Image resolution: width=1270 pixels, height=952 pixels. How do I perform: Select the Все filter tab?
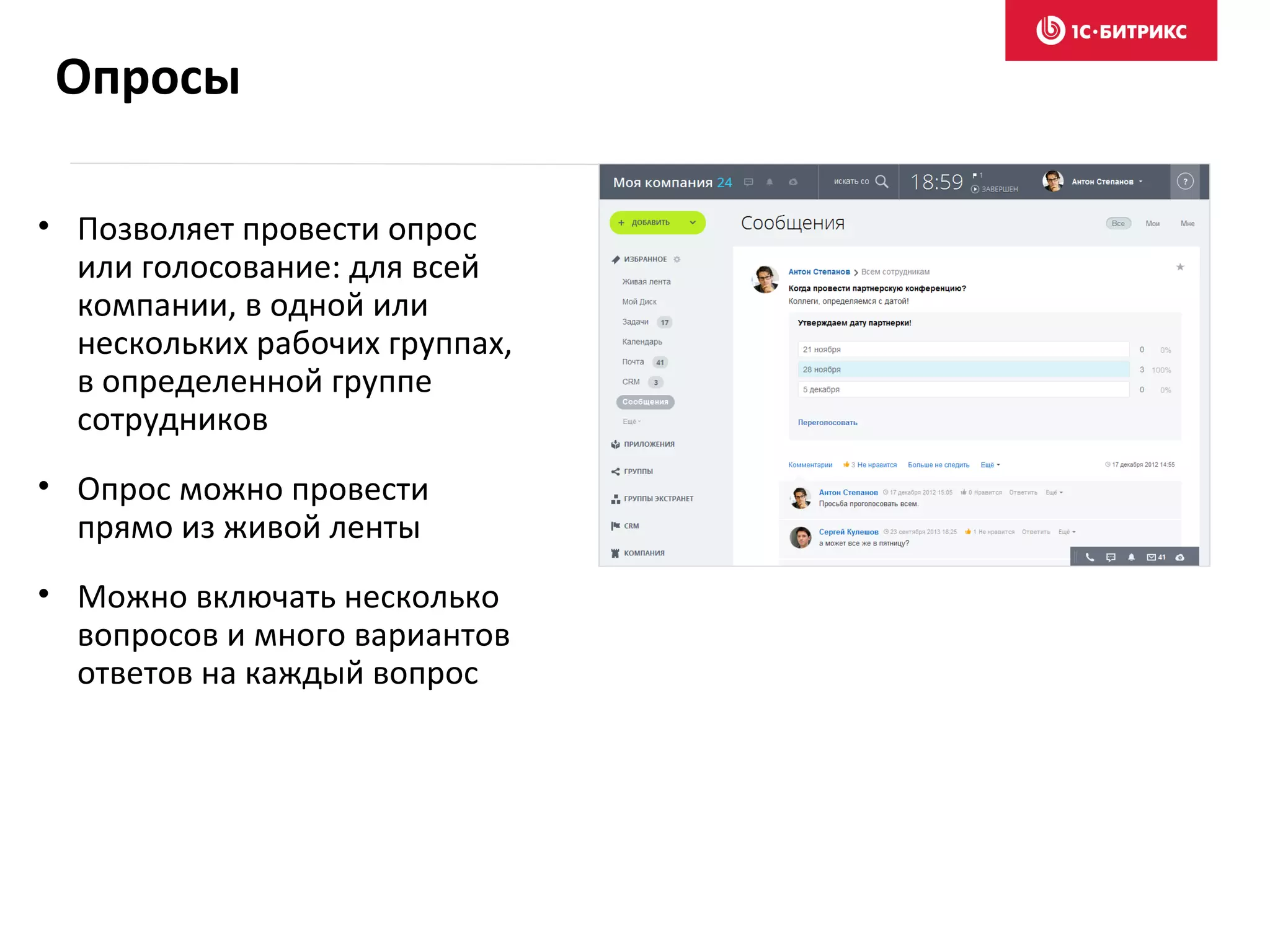(x=1118, y=223)
